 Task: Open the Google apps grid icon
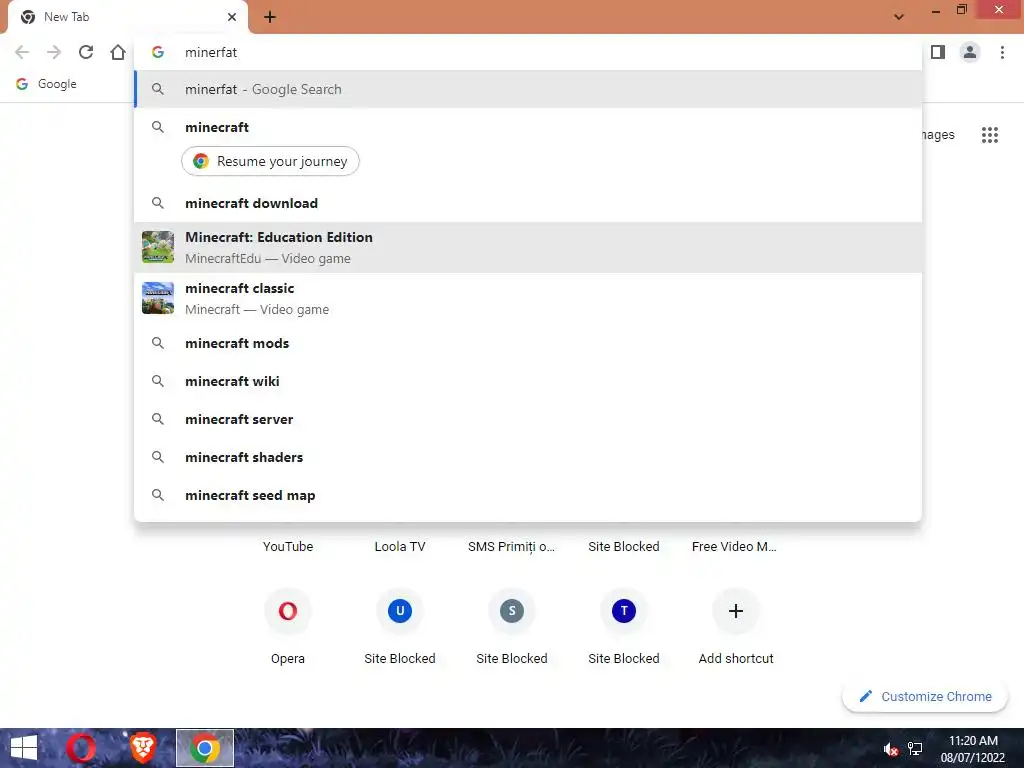[x=989, y=135]
